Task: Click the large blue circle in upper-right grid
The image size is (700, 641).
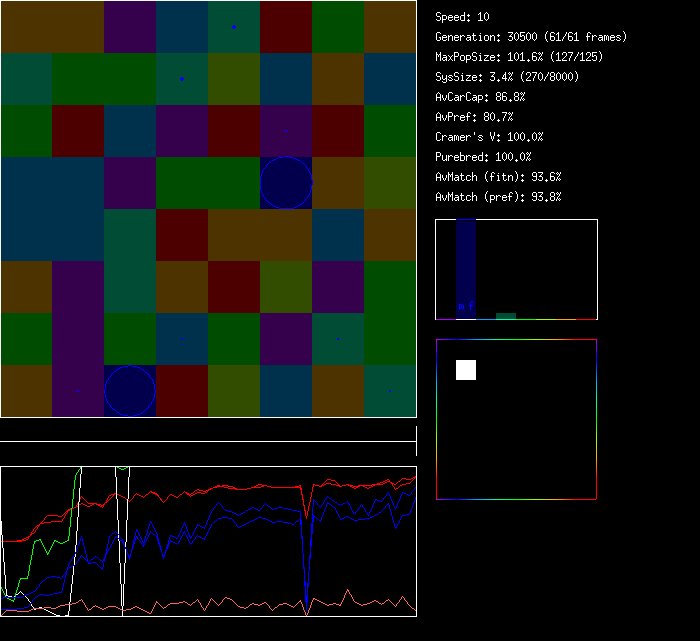Action: (286, 183)
